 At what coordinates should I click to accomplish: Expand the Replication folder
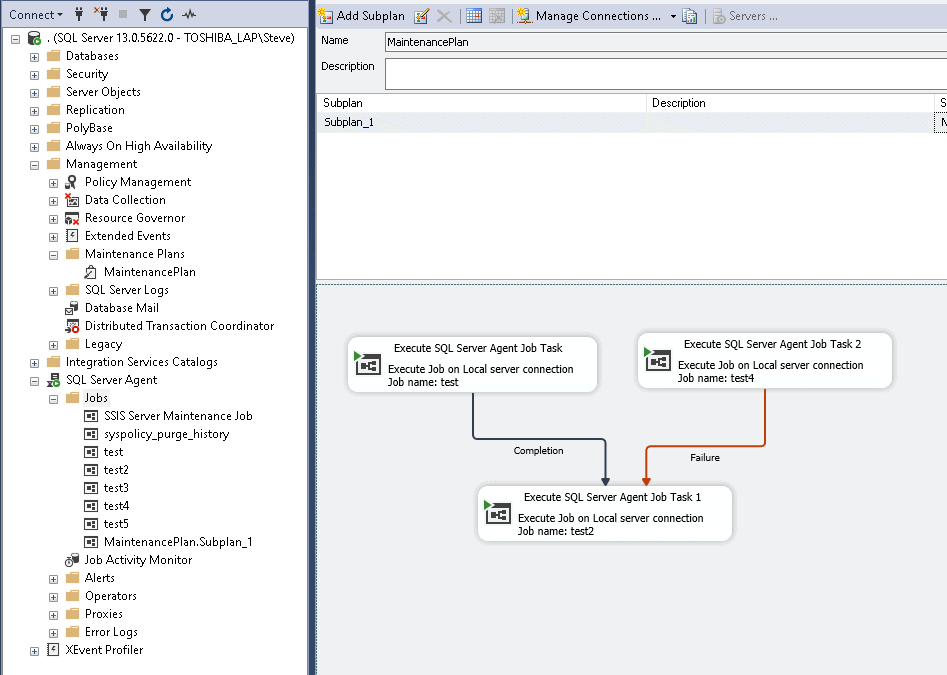click(34, 112)
